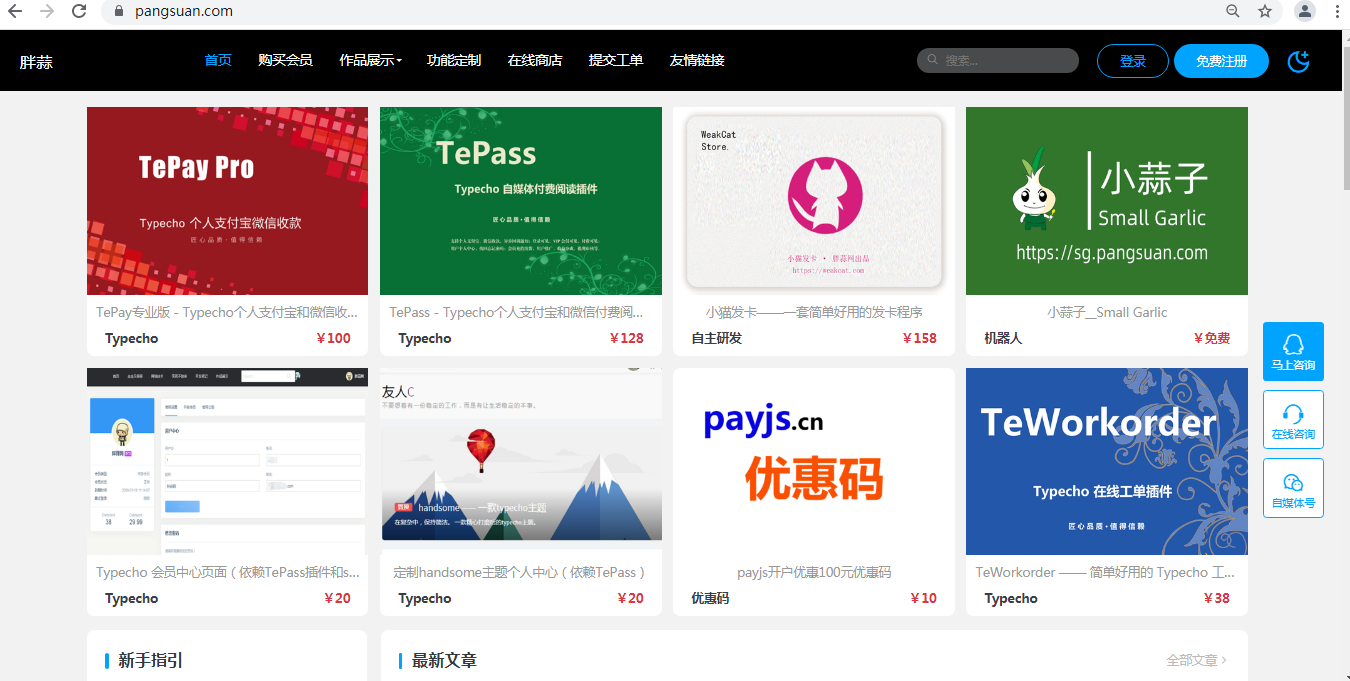Open the TePay Pro product thumbnail
The image size is (1350, 681).
click(x=227, y=201)
